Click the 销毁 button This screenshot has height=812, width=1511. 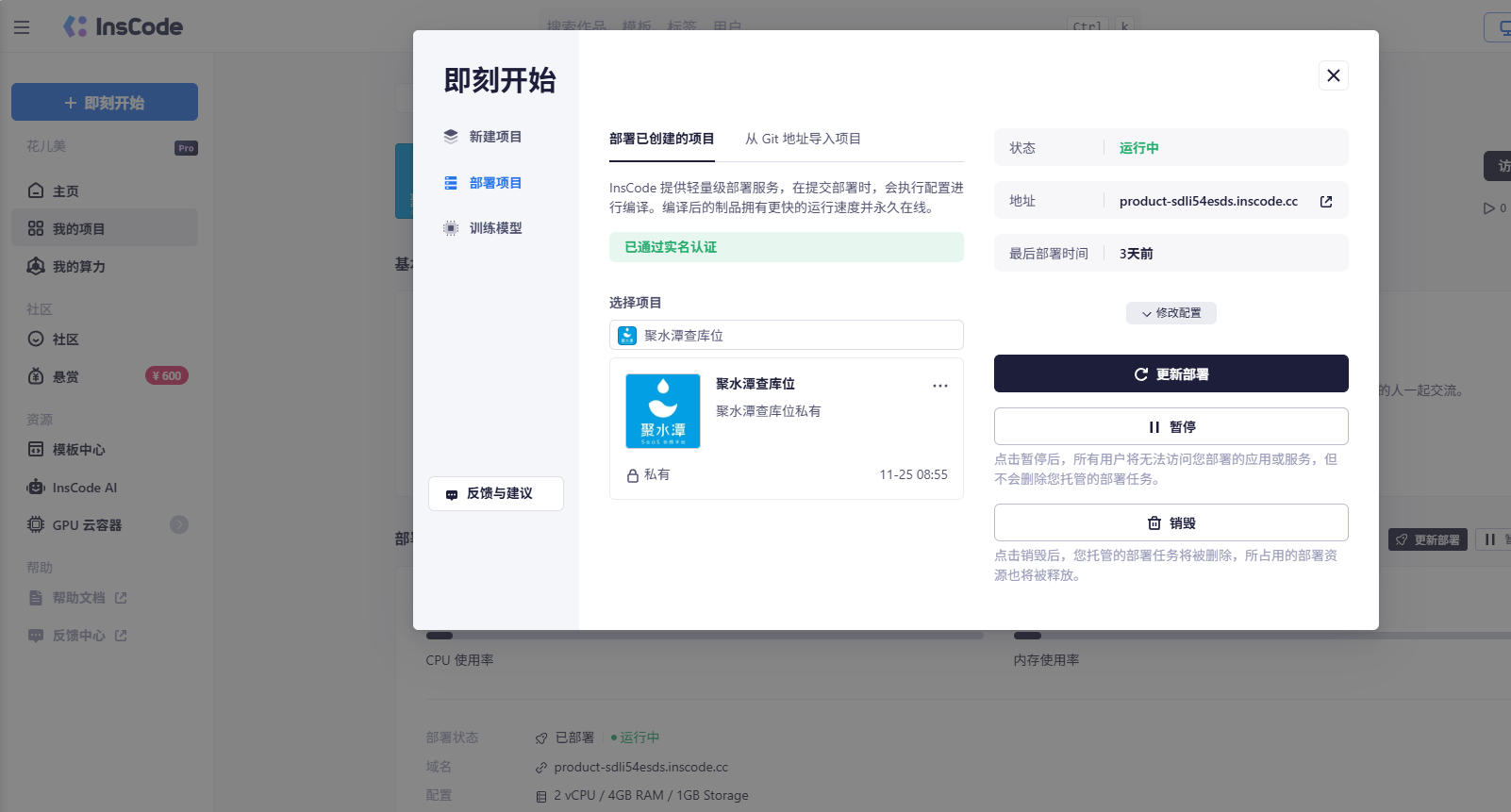1171,522
